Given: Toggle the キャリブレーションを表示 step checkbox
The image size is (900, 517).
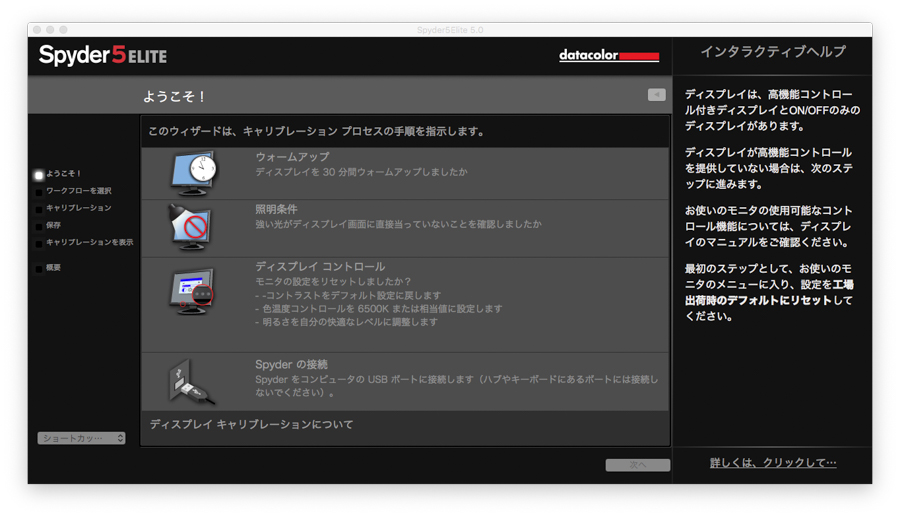Looking at the screenshot, I should click(39, 244).
